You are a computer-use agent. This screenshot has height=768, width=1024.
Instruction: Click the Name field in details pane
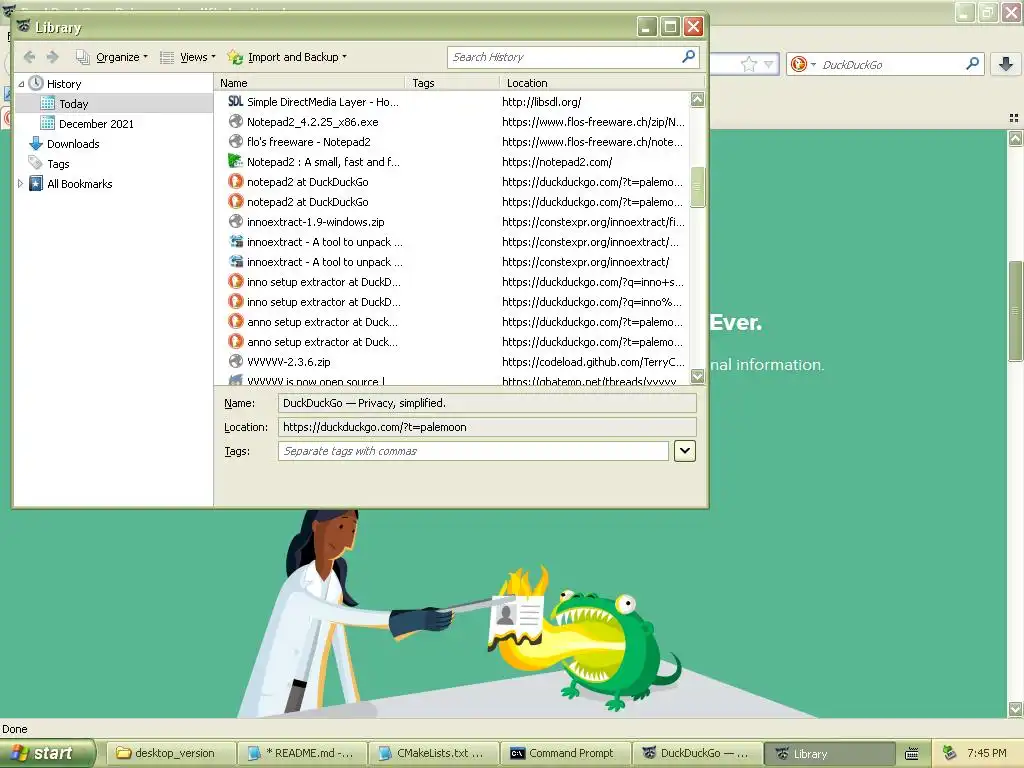pos(487,403)
